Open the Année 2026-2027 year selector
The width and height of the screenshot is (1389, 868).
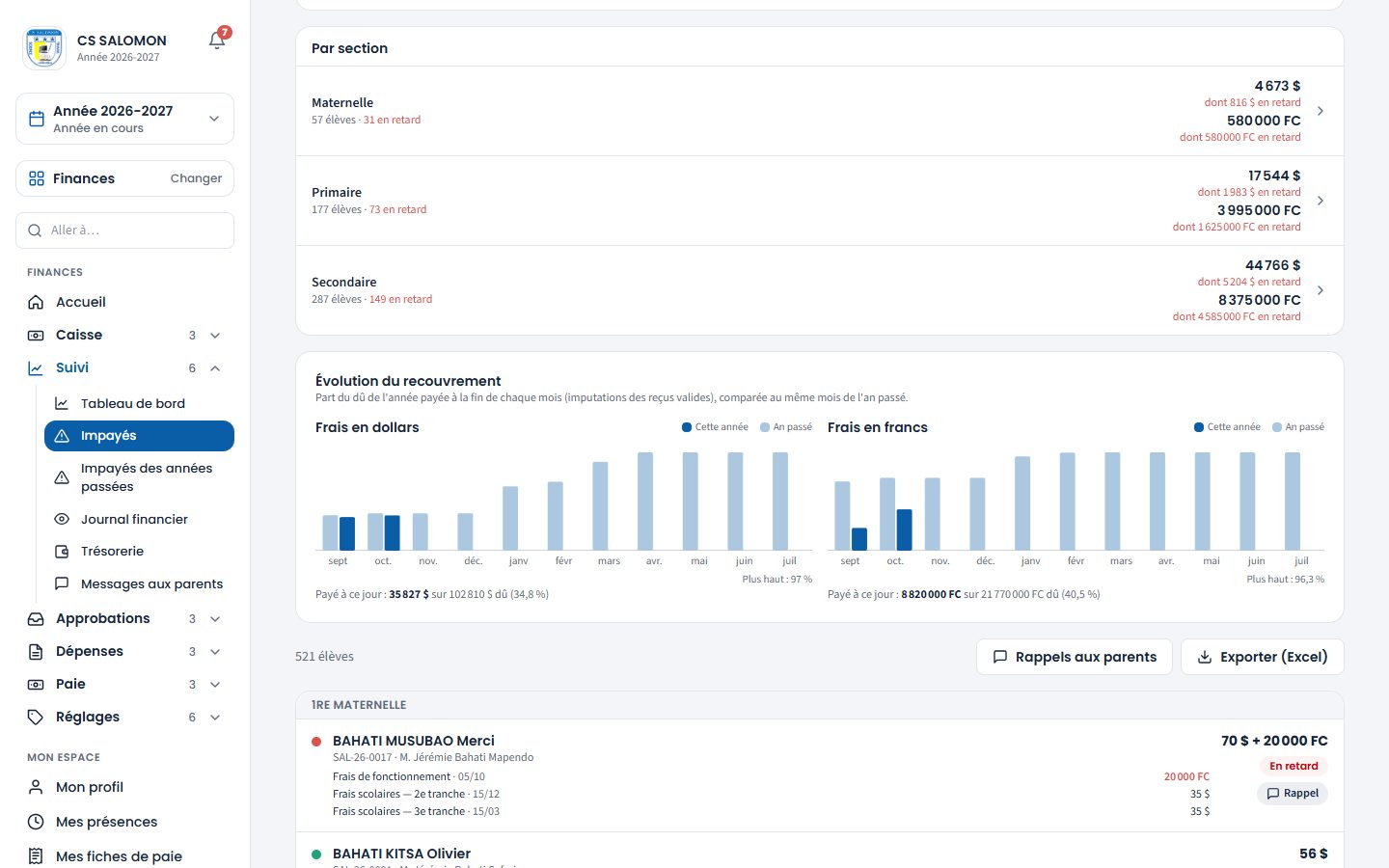coord(124,119)
